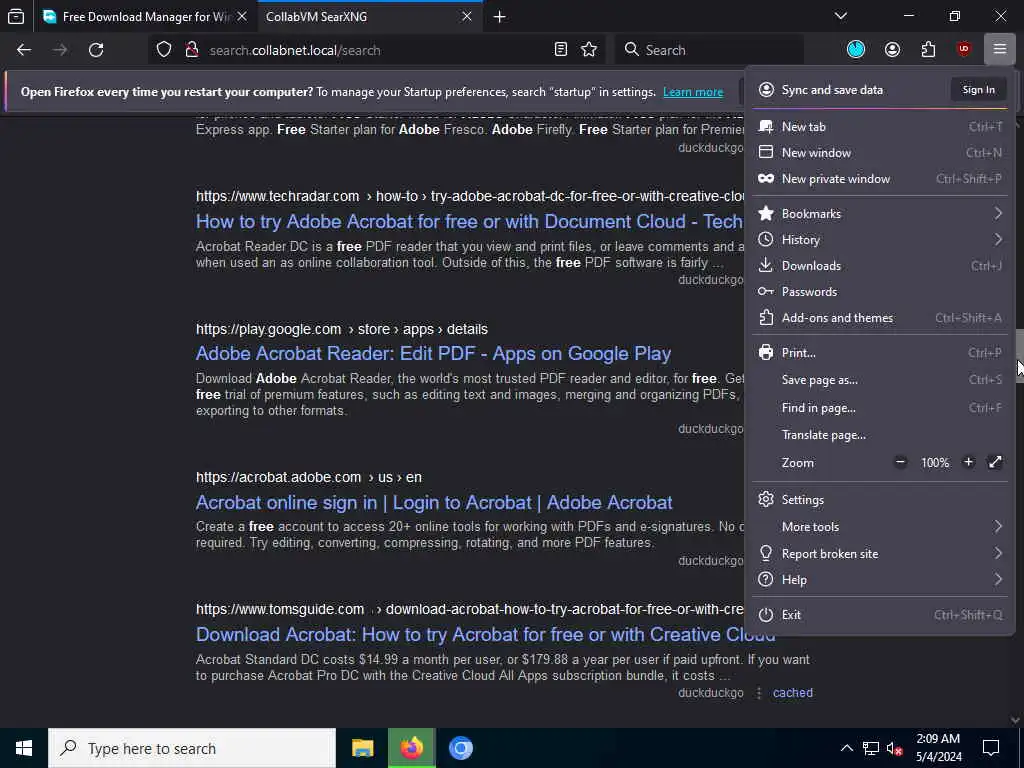
Task: Select Find in page...
Action: tap(880, 408)
